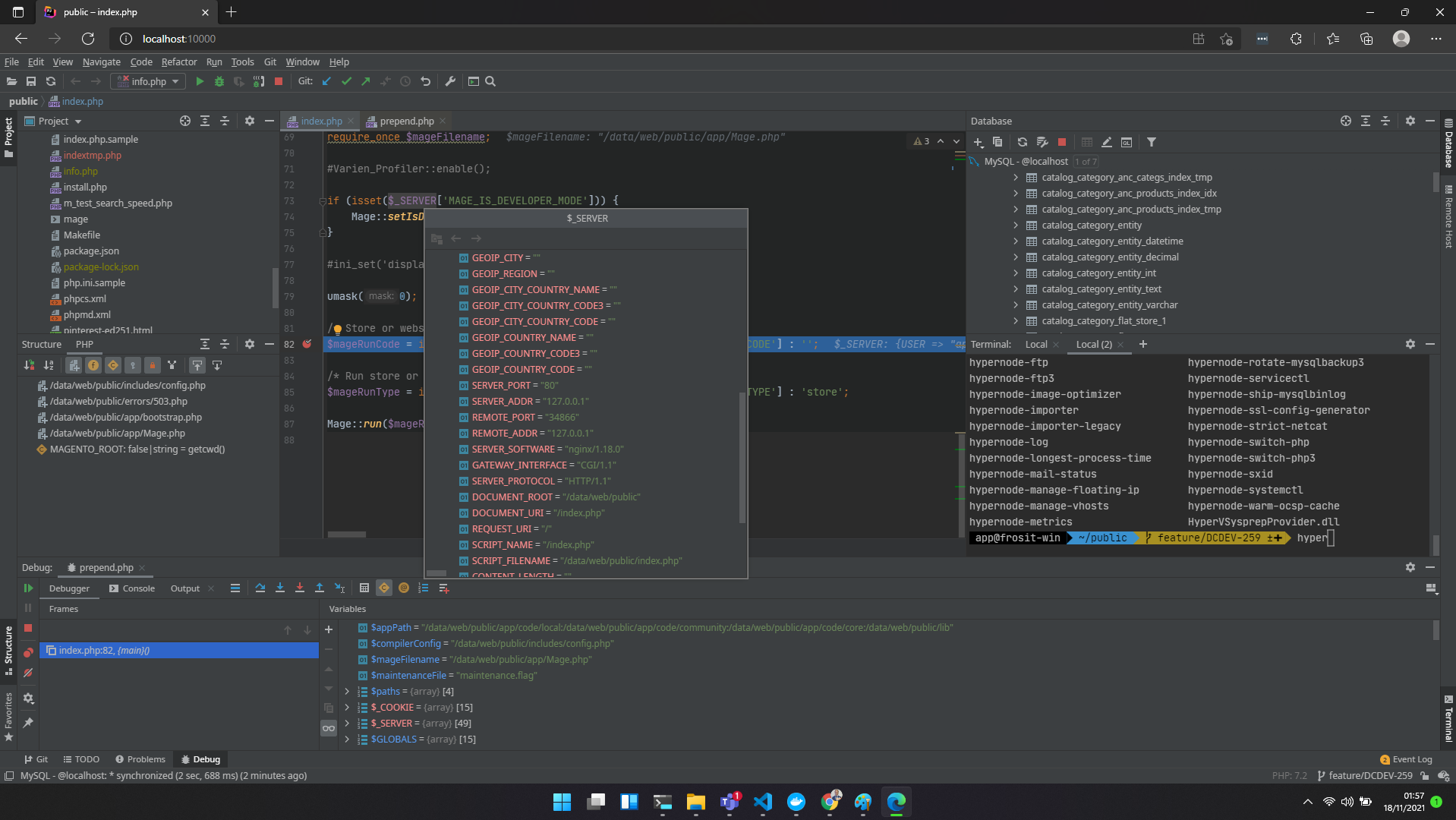Toggle Autoscroll to Source in Structure panel
This screenshot has width=1456, height=820.
(x=197, y=365)
